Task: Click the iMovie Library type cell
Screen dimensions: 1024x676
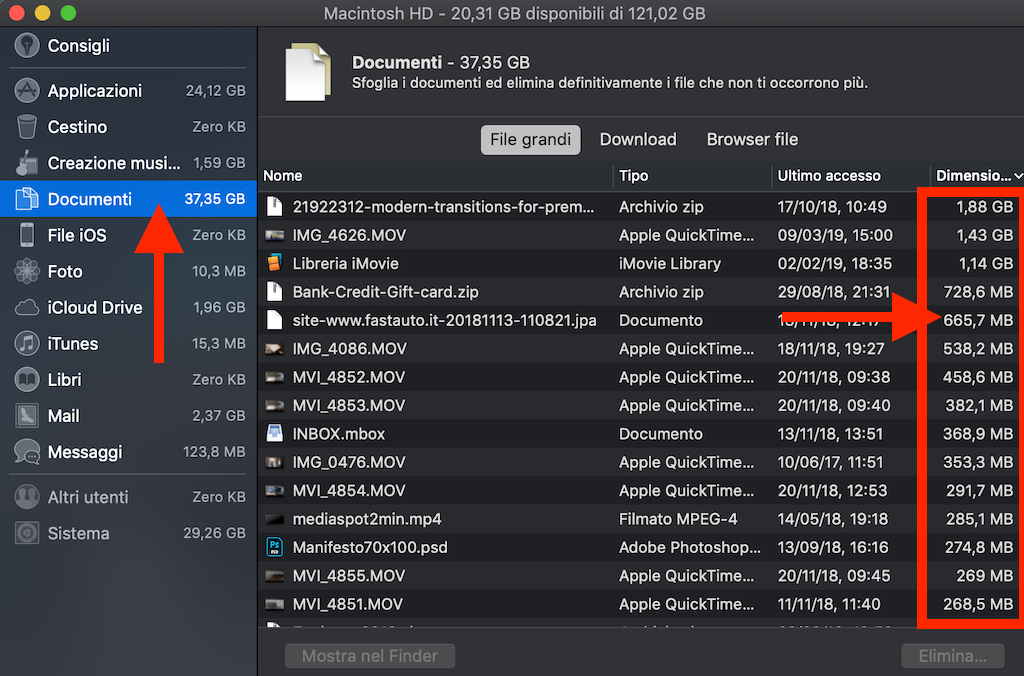Action: tap(670, 263)
